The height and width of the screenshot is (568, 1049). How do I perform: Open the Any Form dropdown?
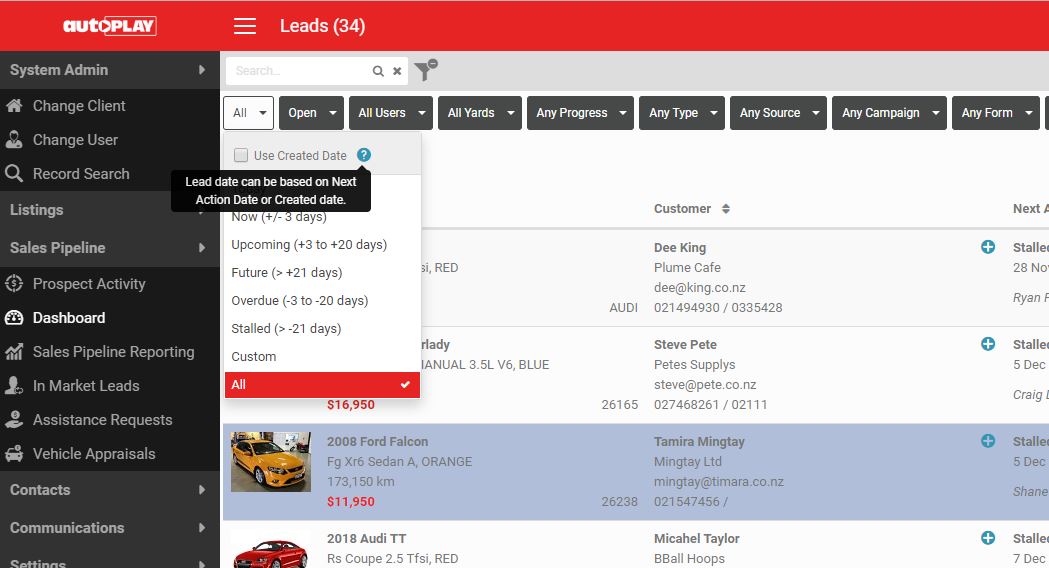click(996, 113)
